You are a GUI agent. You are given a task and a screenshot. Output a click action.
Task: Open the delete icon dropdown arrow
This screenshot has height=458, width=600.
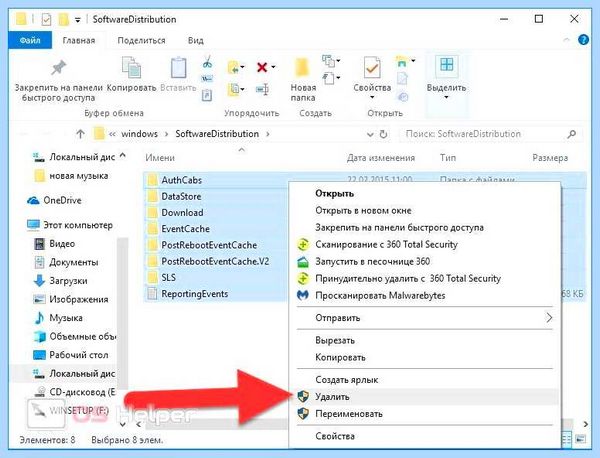click(273, 67)
